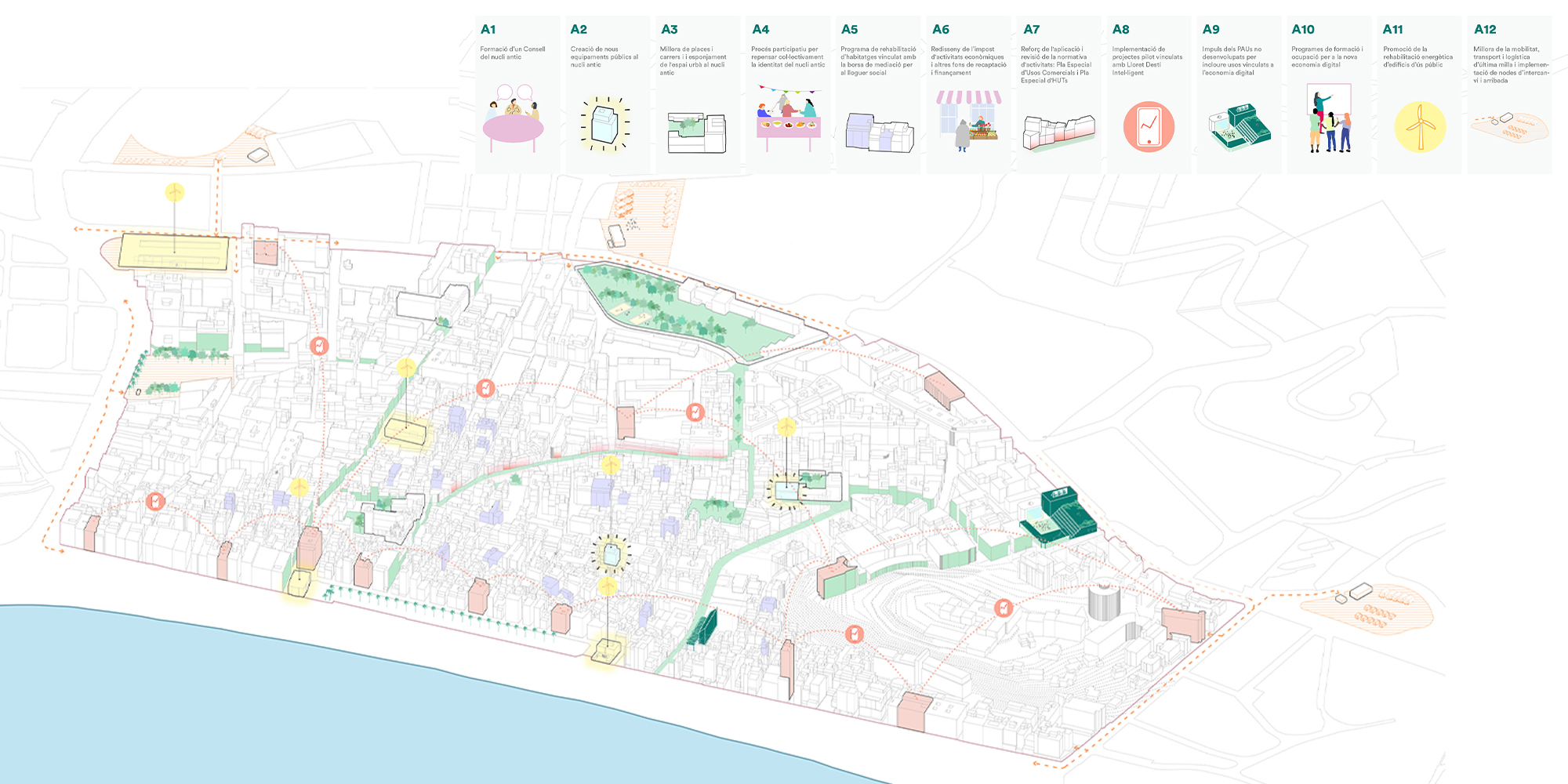Click the A1 council round table illustration
The image size is (1568, 784).
tap(514, 120)
